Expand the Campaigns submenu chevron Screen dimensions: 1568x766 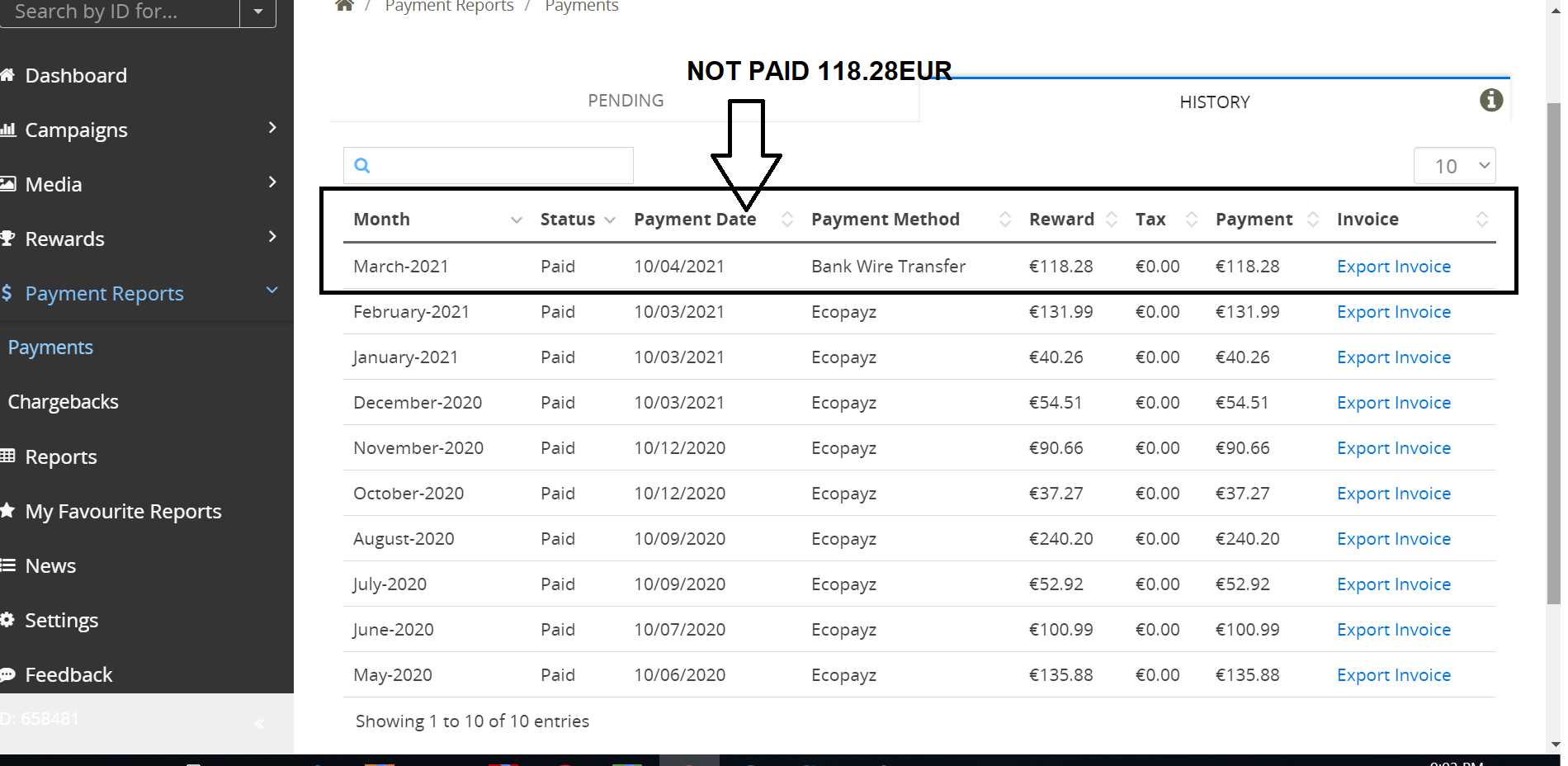point(272,127)
